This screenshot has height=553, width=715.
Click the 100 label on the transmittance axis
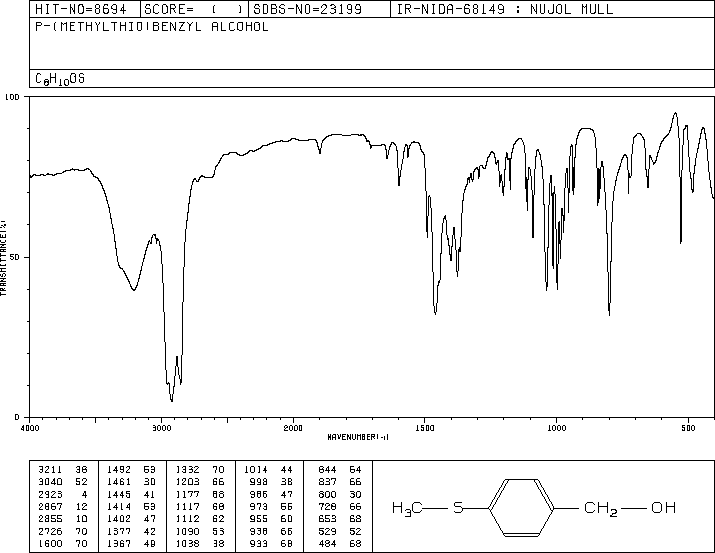[x=12, y=97]
